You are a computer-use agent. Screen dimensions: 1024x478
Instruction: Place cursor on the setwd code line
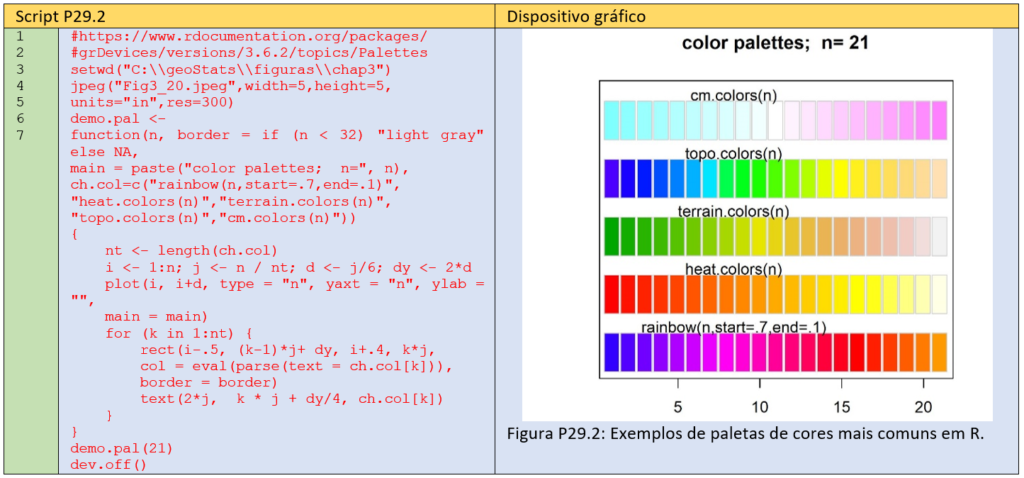coord(230,69)
